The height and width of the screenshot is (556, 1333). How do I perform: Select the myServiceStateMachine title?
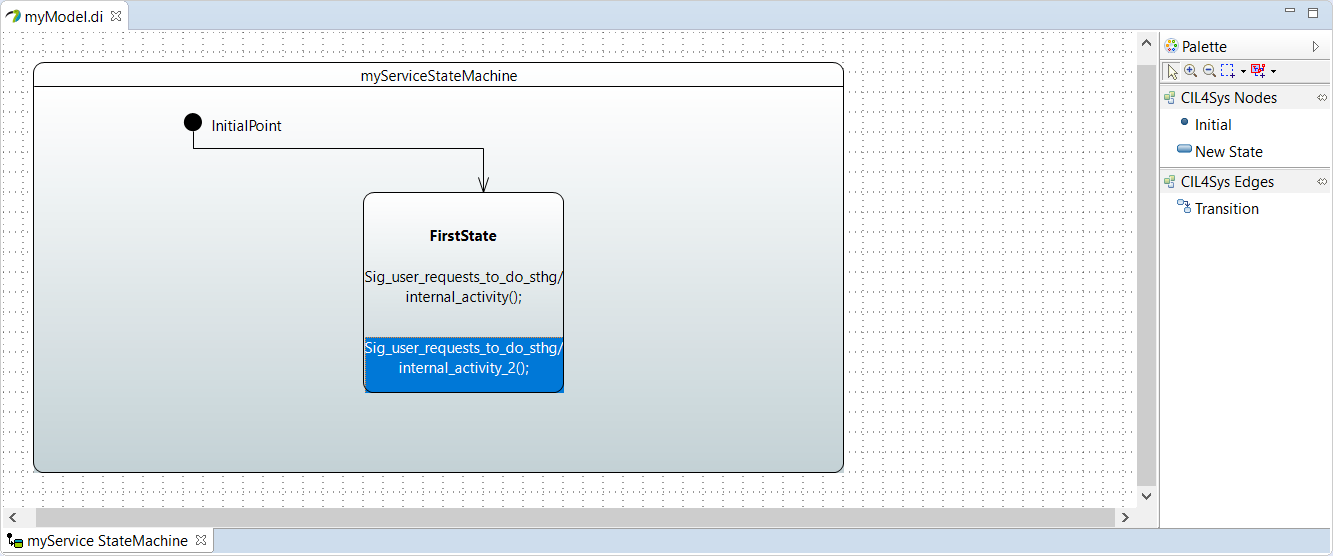tap(439, 75)
